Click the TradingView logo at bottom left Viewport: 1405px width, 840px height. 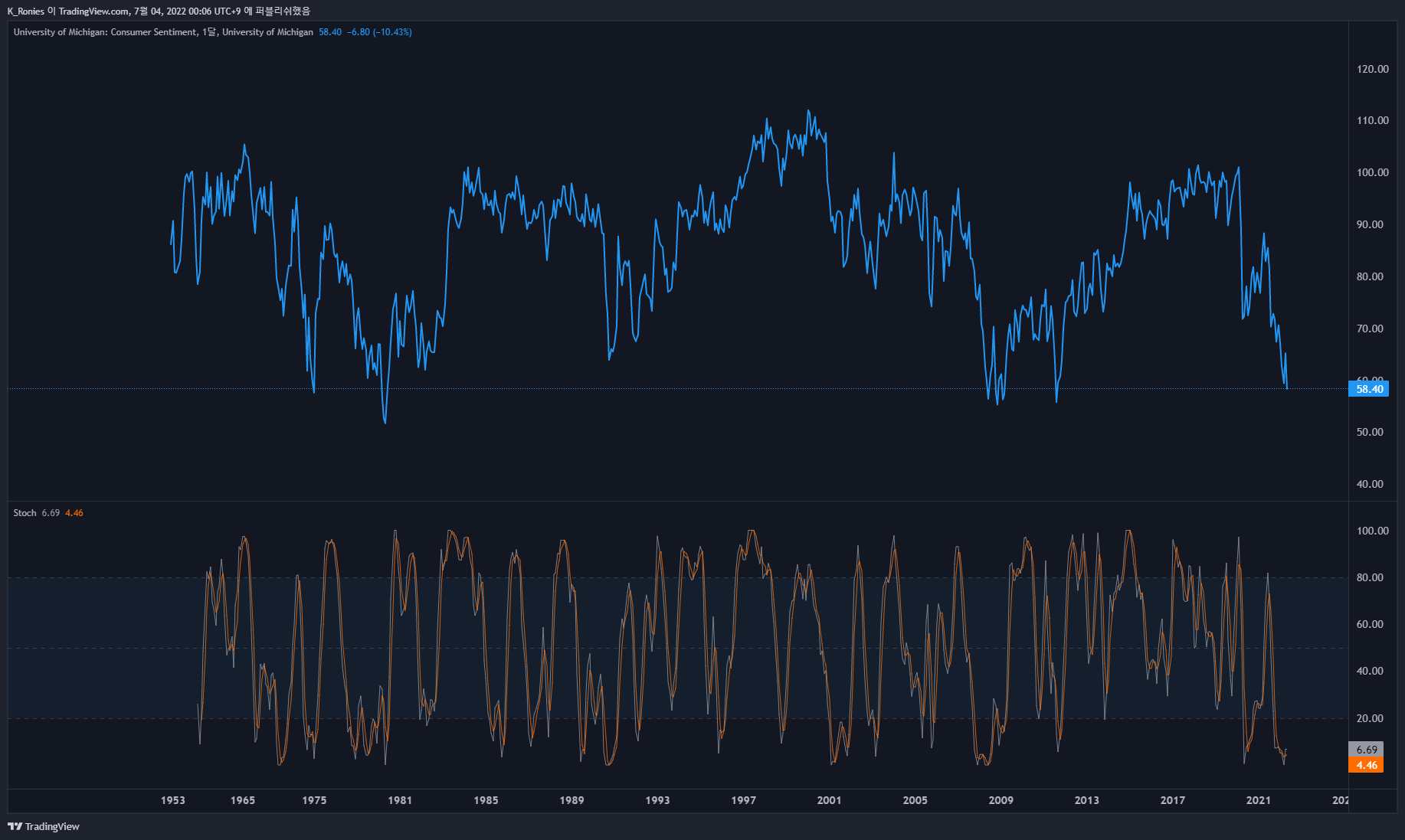coord(44,826)
